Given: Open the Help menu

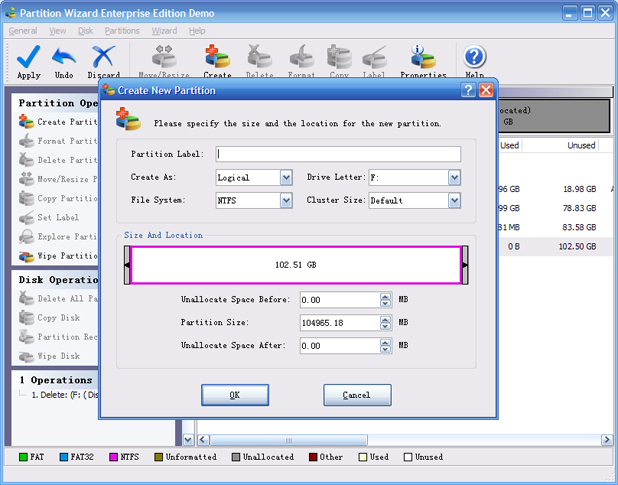Looking at the screenshot, I should pyautogui.click(x=197, y=31).
